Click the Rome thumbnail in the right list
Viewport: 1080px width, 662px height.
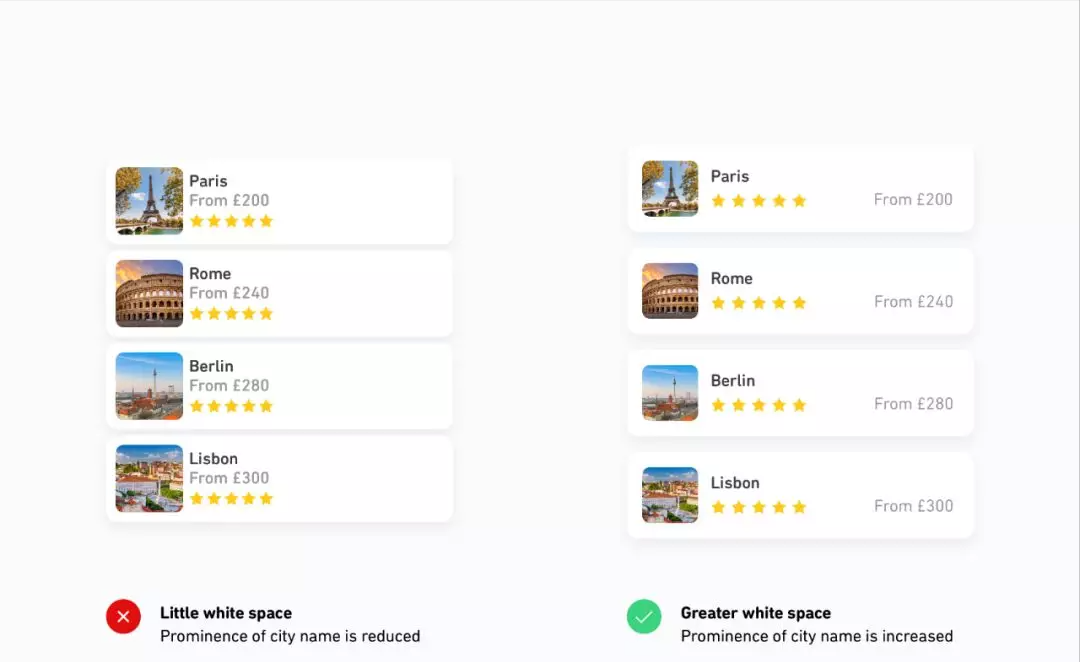tap(670, 291)
